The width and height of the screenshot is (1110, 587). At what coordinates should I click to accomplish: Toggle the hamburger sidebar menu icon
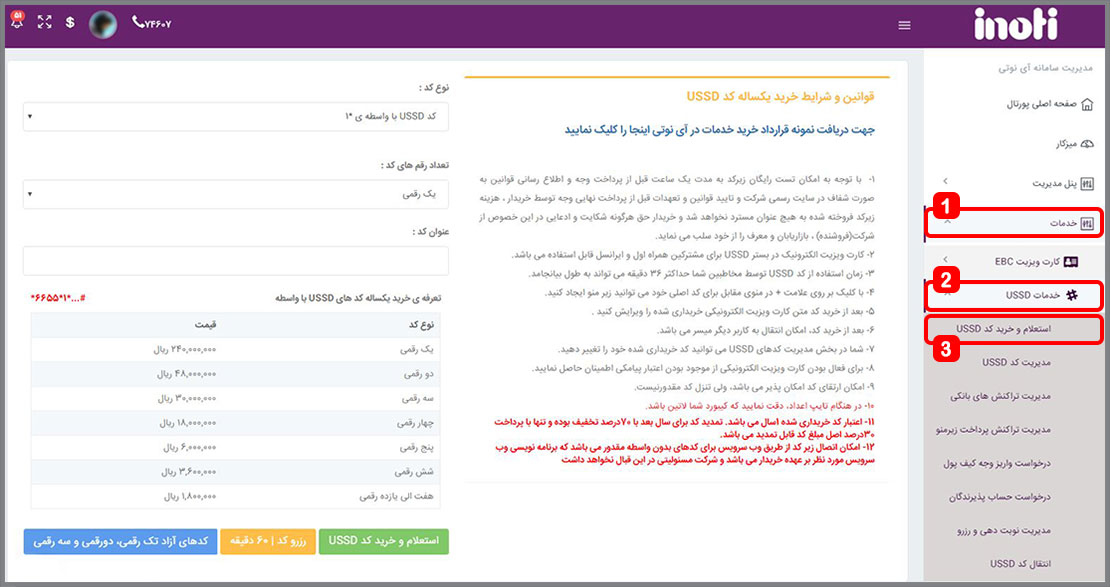(x=905, y=25)
